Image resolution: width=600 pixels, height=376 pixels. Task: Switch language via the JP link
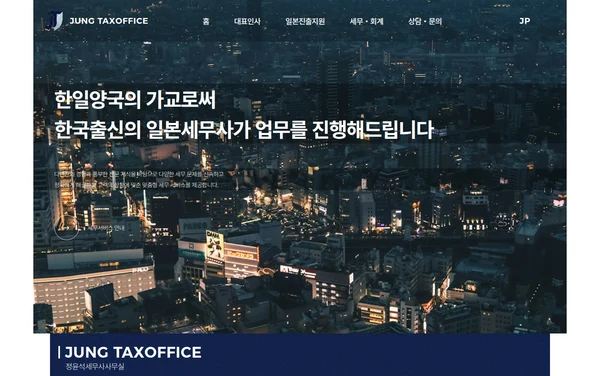click(525, 21)
